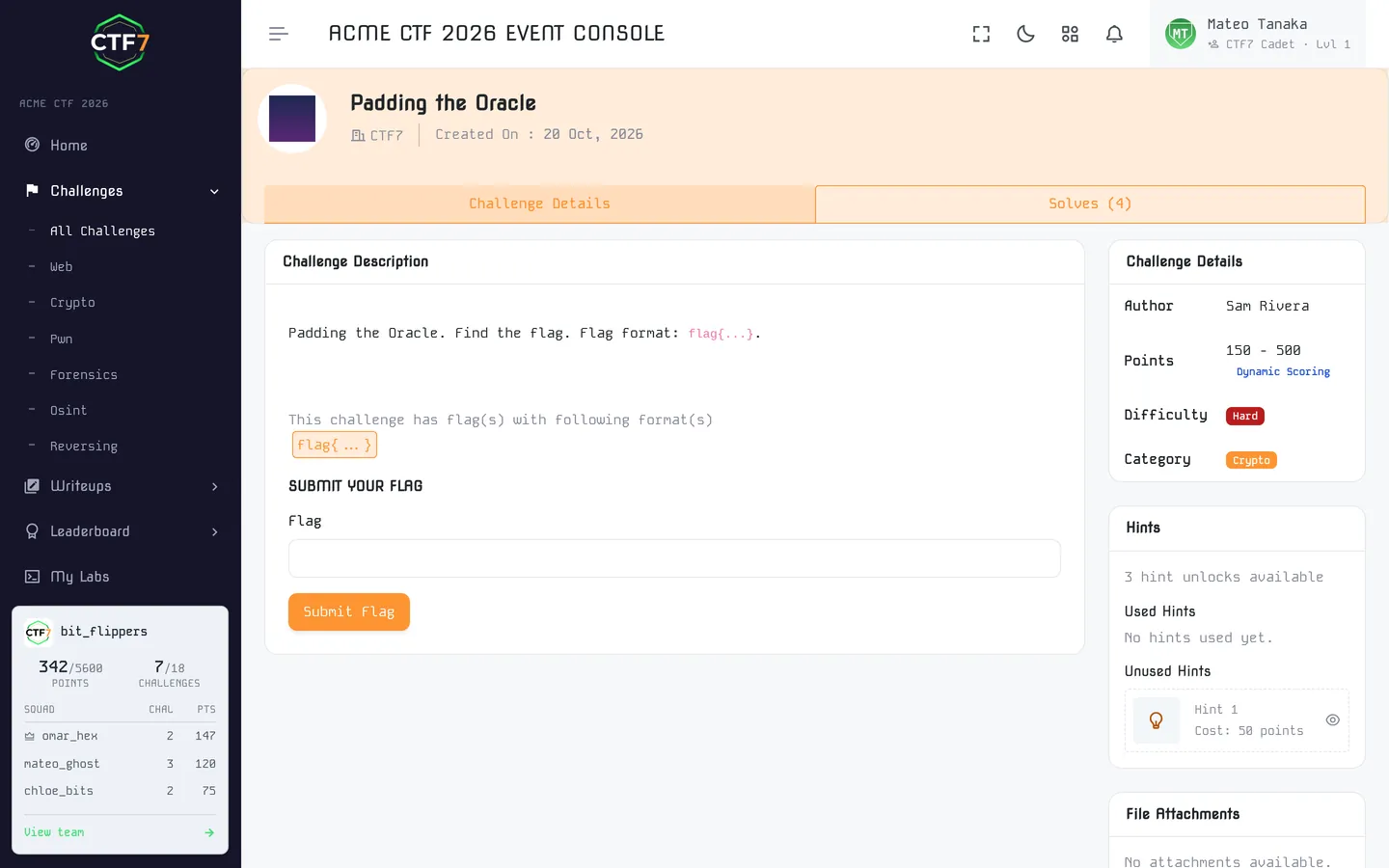Enter fullscreen mode using the expand icon
The height and width of the screenshot is (868, 1389).
pos(981,34)
